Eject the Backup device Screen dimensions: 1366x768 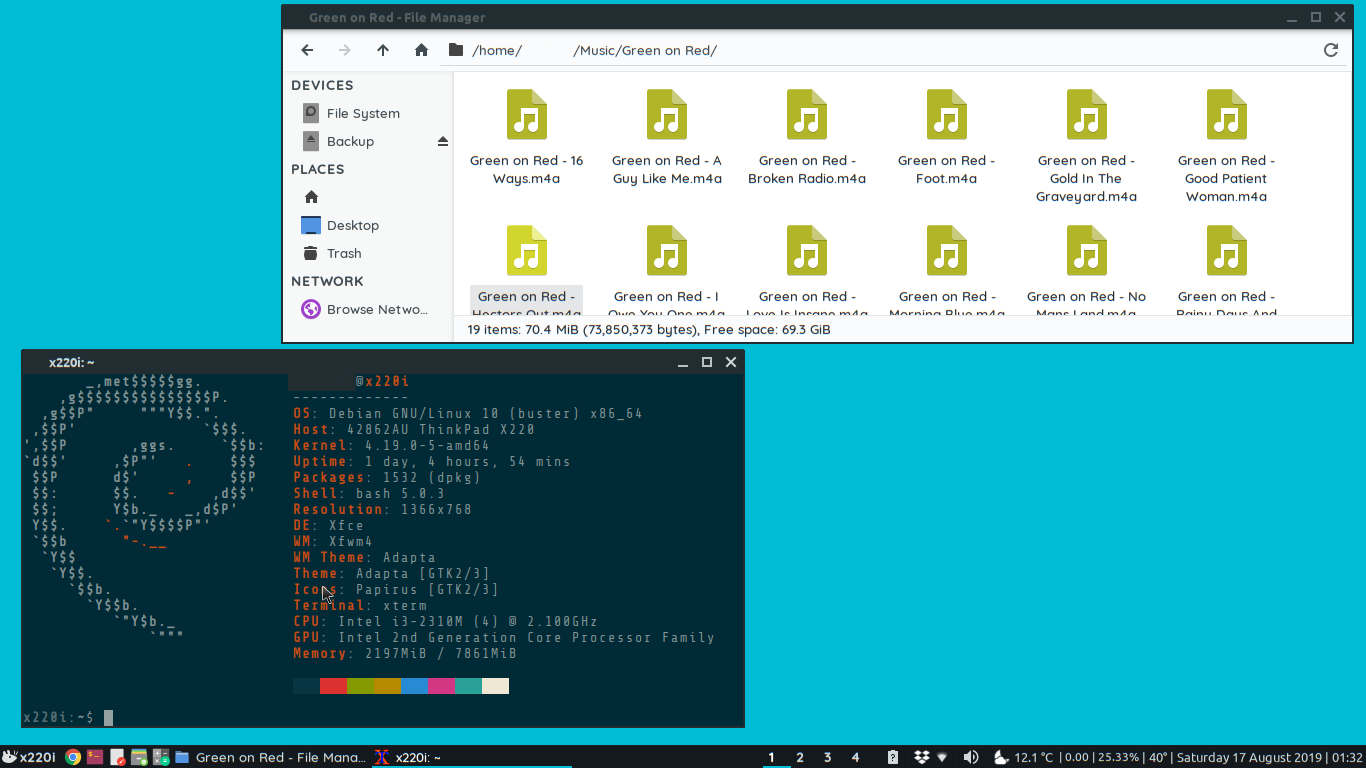click(x=442, y=141)
